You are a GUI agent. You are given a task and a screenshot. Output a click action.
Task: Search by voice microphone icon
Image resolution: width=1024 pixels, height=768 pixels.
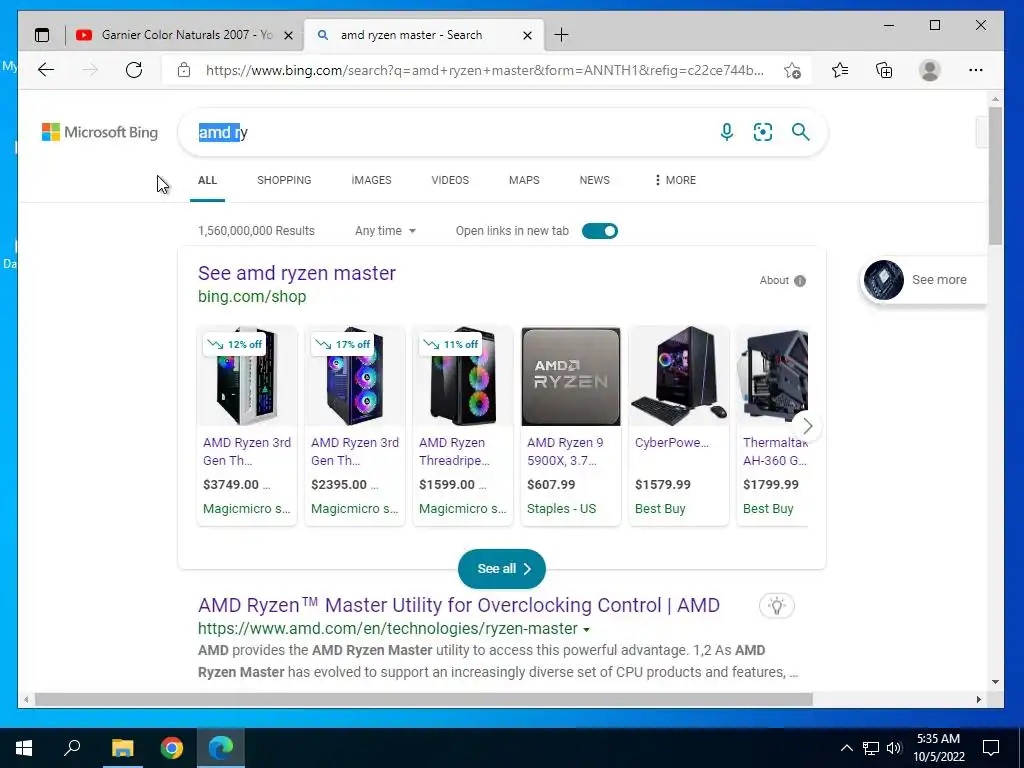(x=727, y=132)
